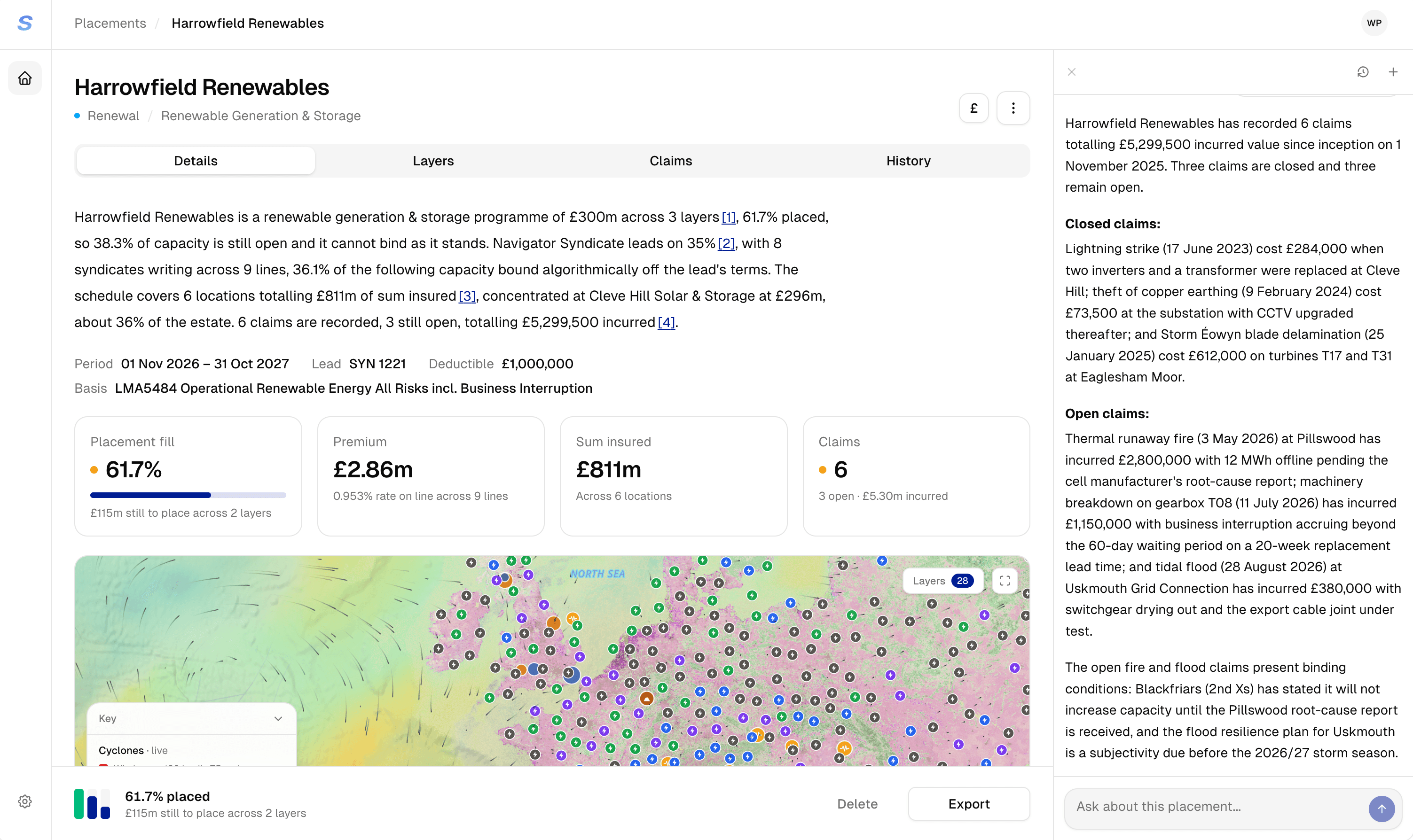Click 'Closed claims:' heading in assistant panel
1413x840 pixels.
coord(1112,224)
